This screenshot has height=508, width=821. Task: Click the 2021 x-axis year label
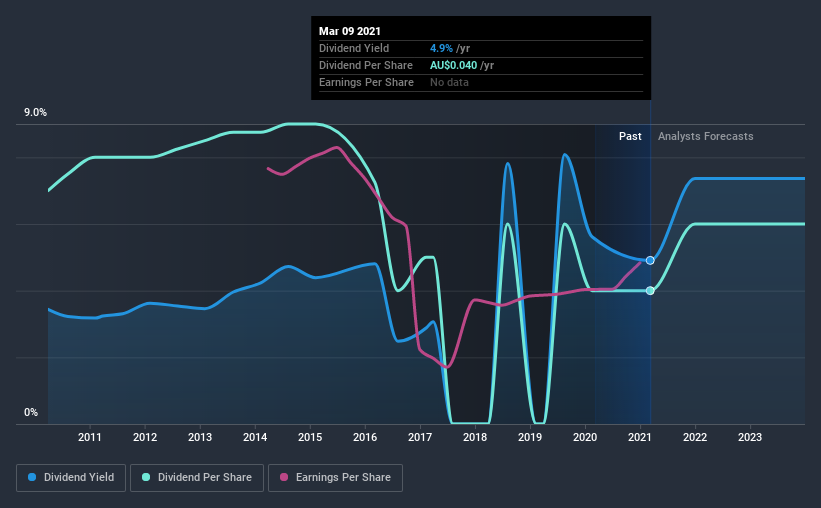640,437
